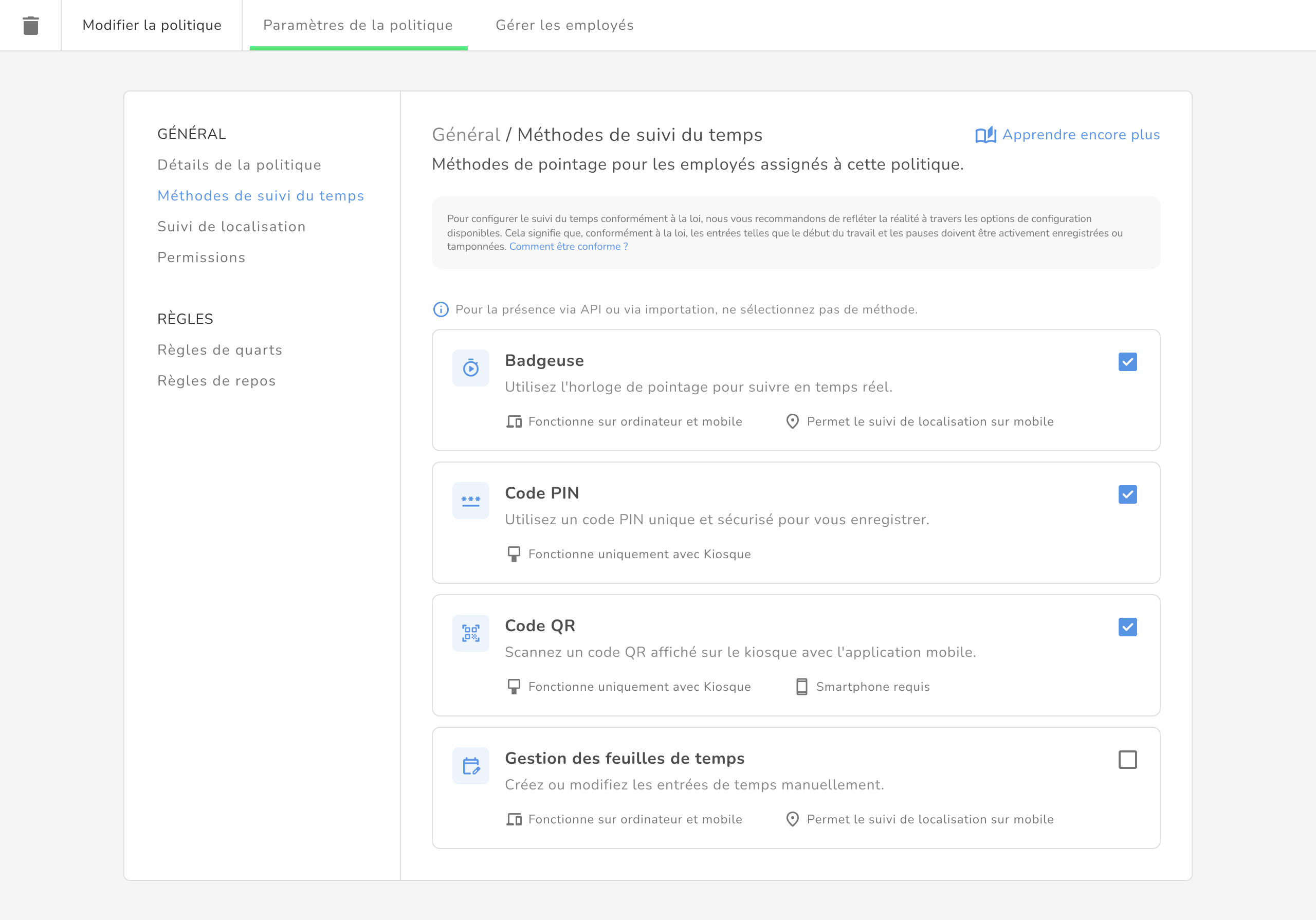Viewport: 1316px width, 920px height.
Task: Switch to Gérer les employés tab
Action: [x=564, y=25]
